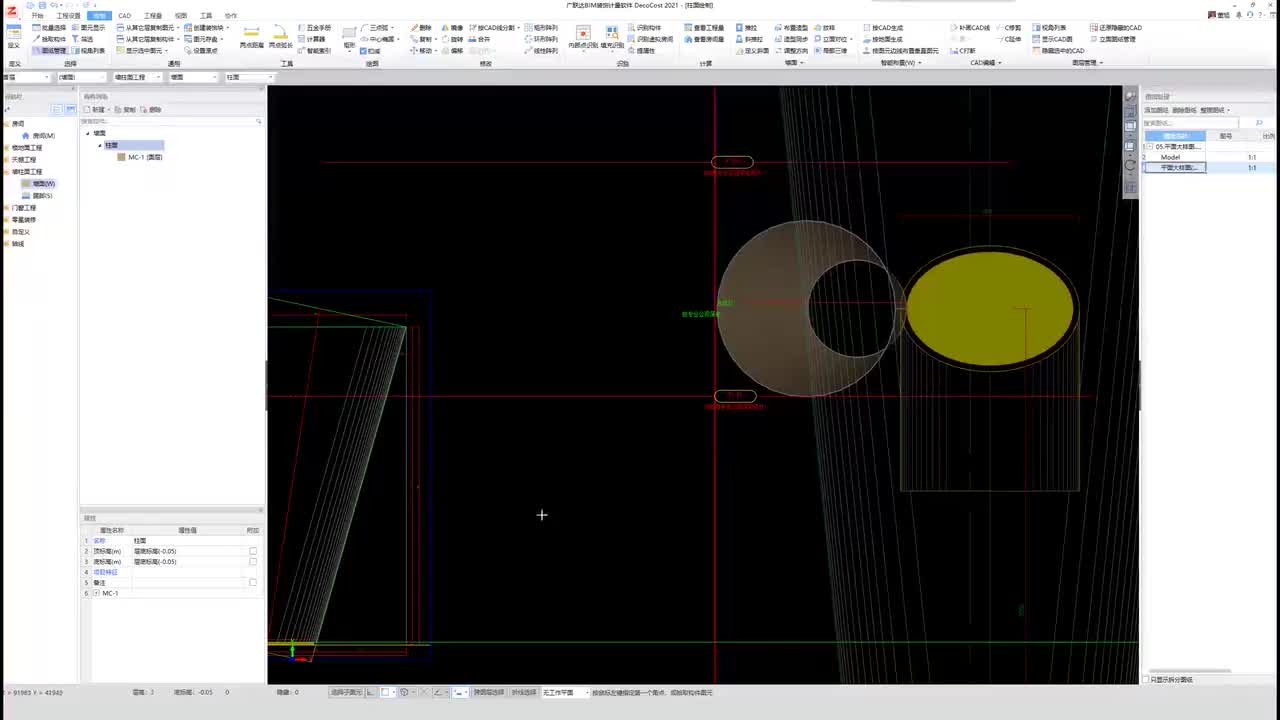
Task: Click the 两点距离 measure tool icon
Action: (x=251, y=35)
